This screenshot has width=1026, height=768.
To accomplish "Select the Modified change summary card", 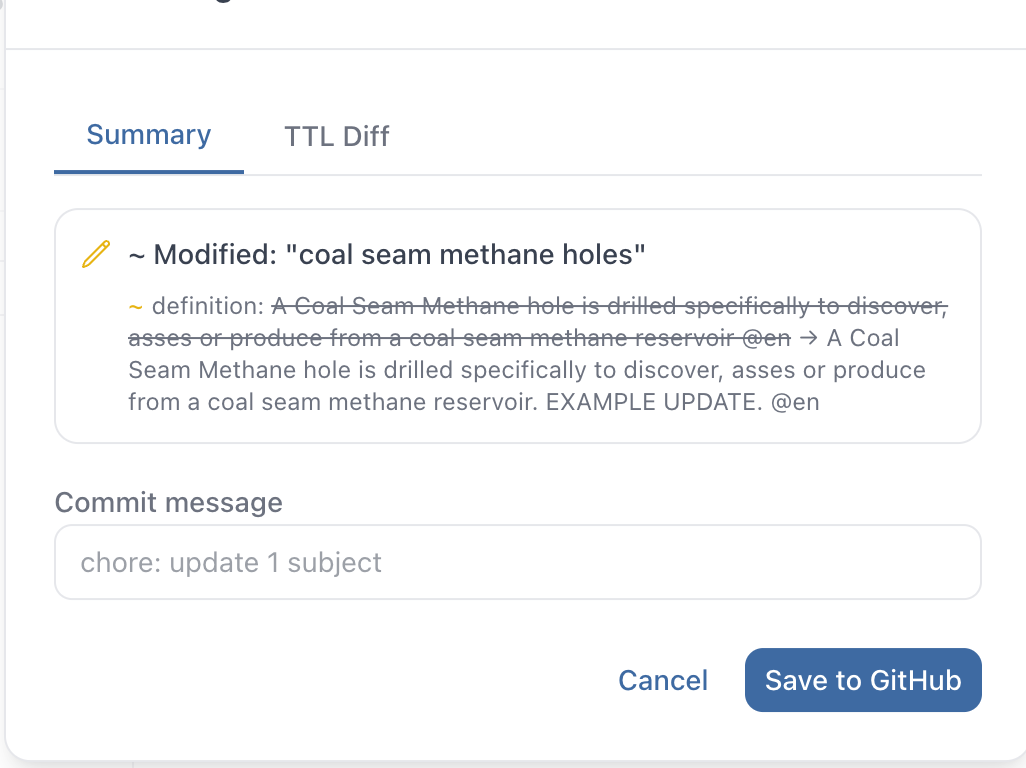I will tap(518, 323).
